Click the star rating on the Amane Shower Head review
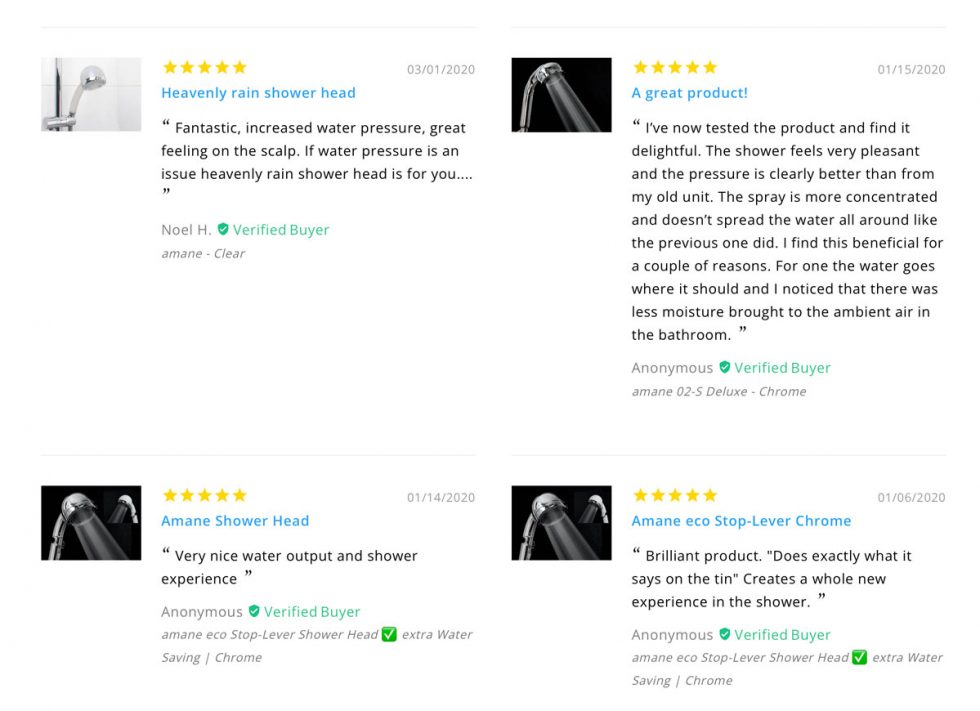Viewport: 980px width, 711px height. pos(204,494)
